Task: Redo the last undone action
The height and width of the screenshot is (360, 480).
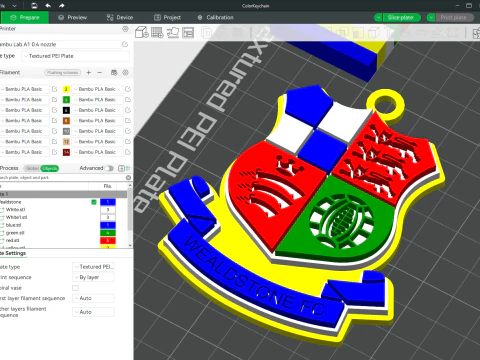Action: (x=62, y=6)
